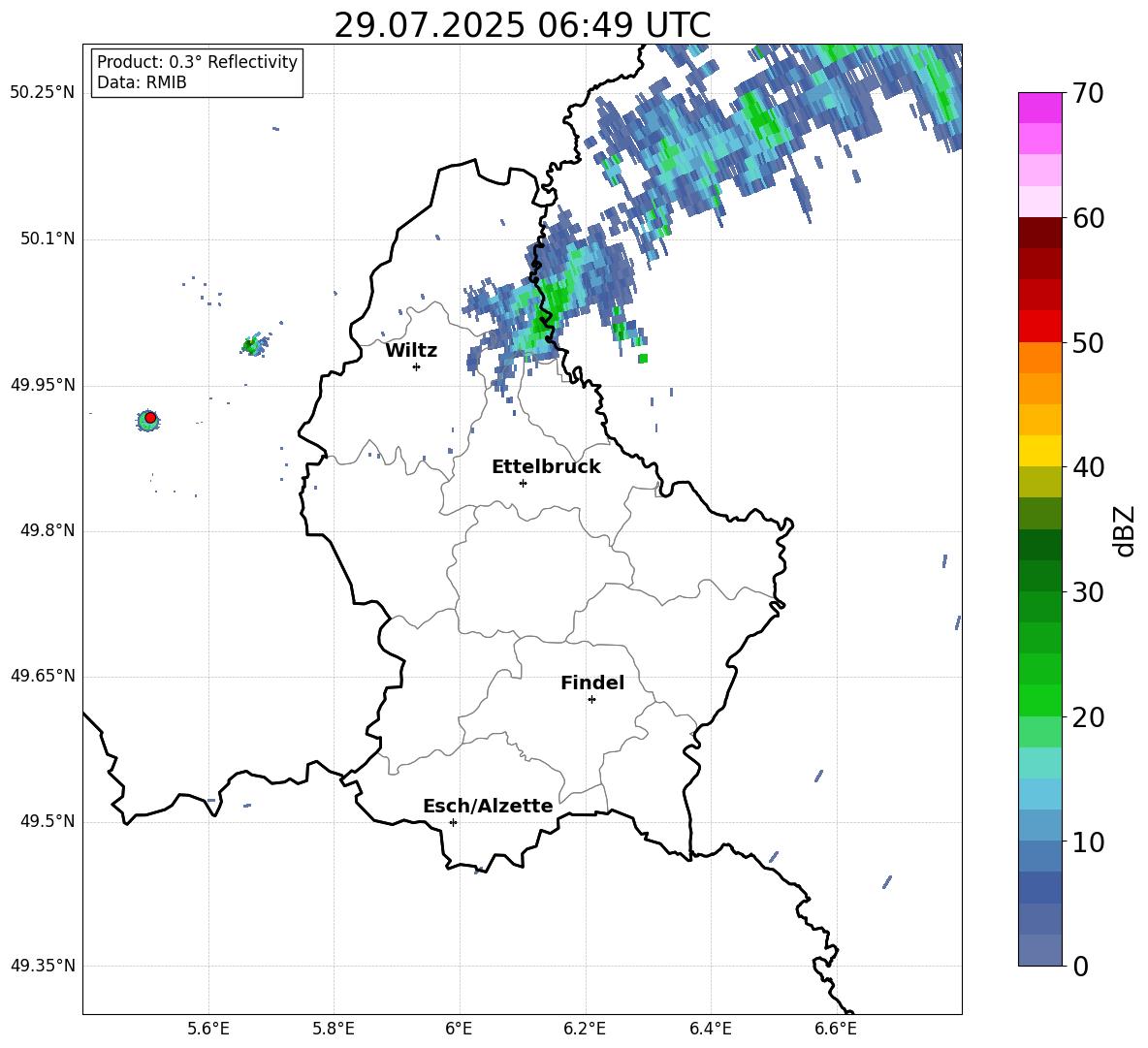1148x1048 pixels.
Task: Click the colorbar label 10
Action: (1089, 842)
